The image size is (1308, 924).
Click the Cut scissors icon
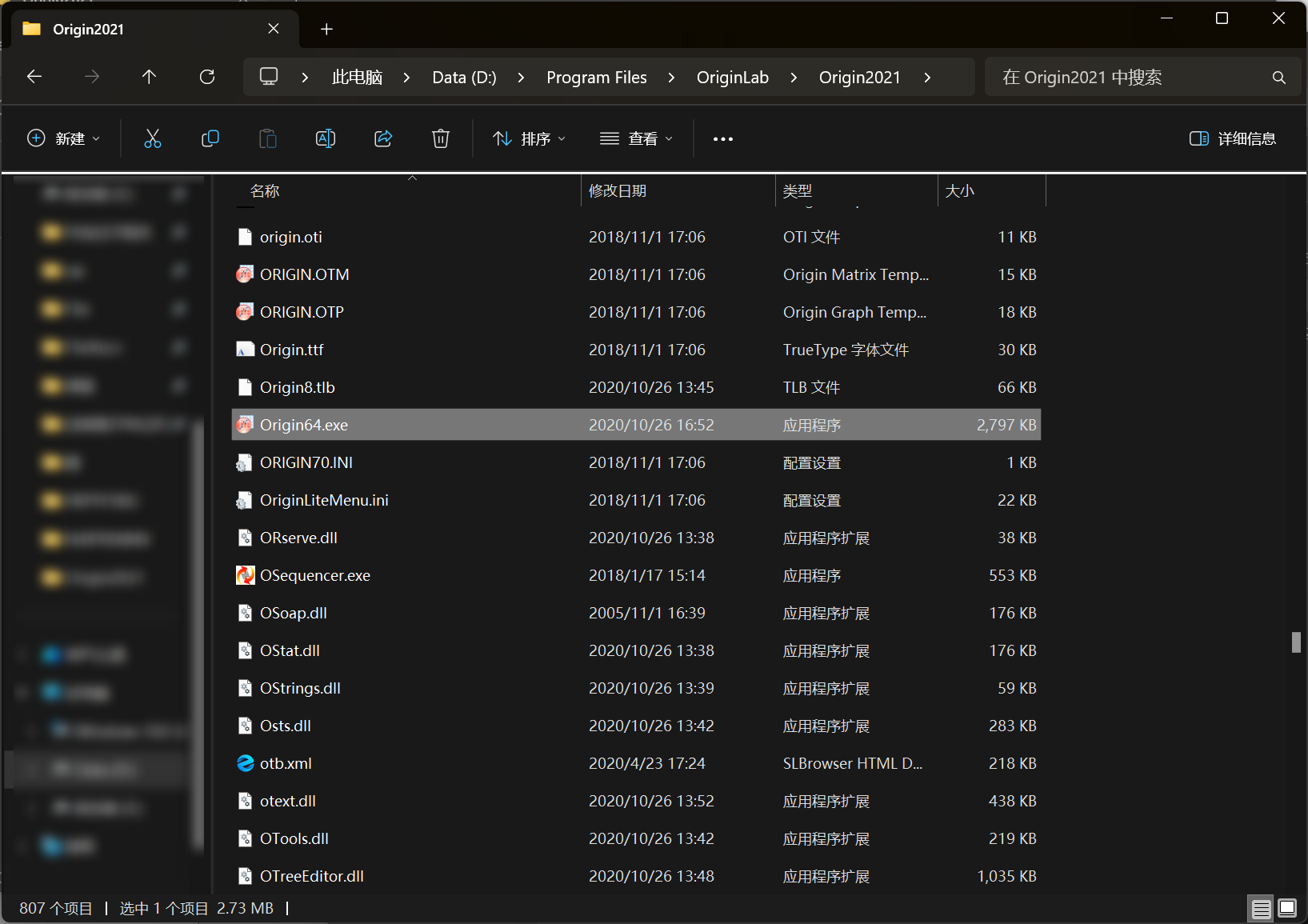[x=152, y=138]
